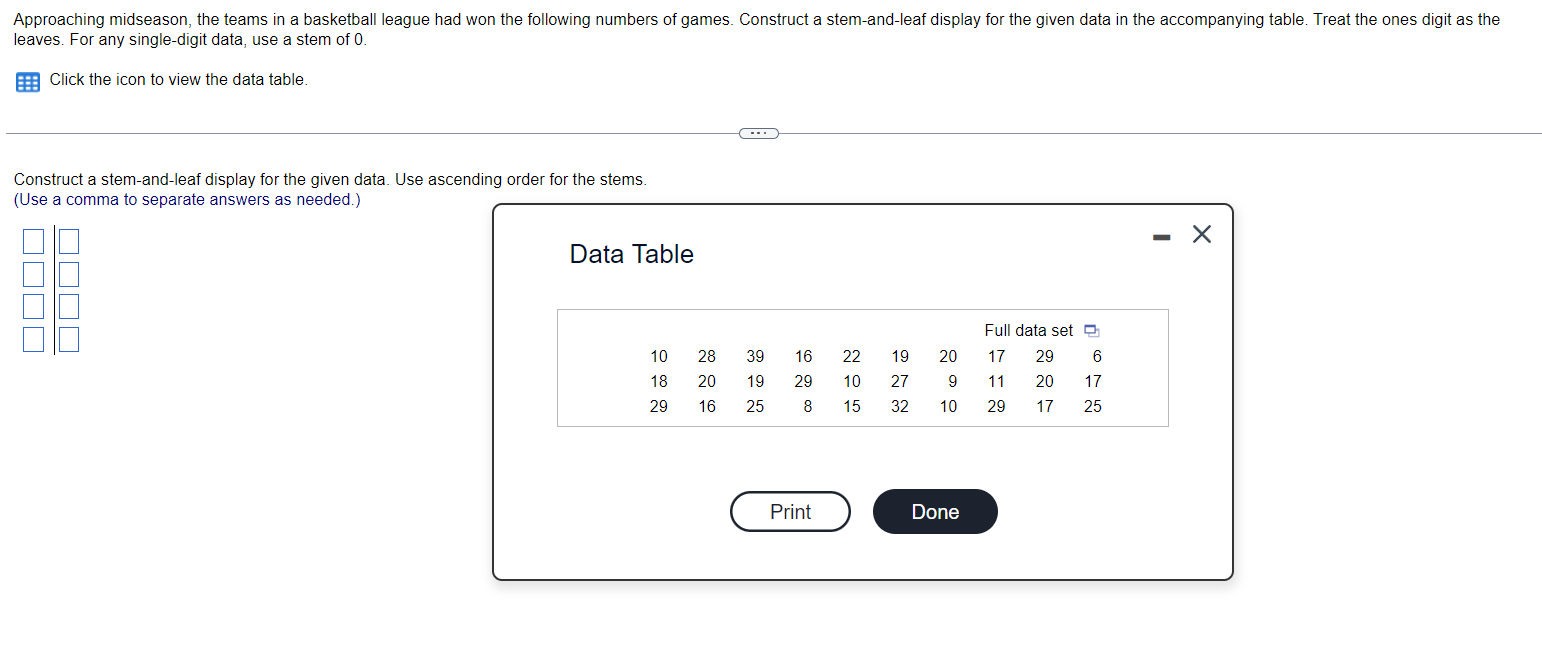Click the blue data table grid icon

pos(26,81)
